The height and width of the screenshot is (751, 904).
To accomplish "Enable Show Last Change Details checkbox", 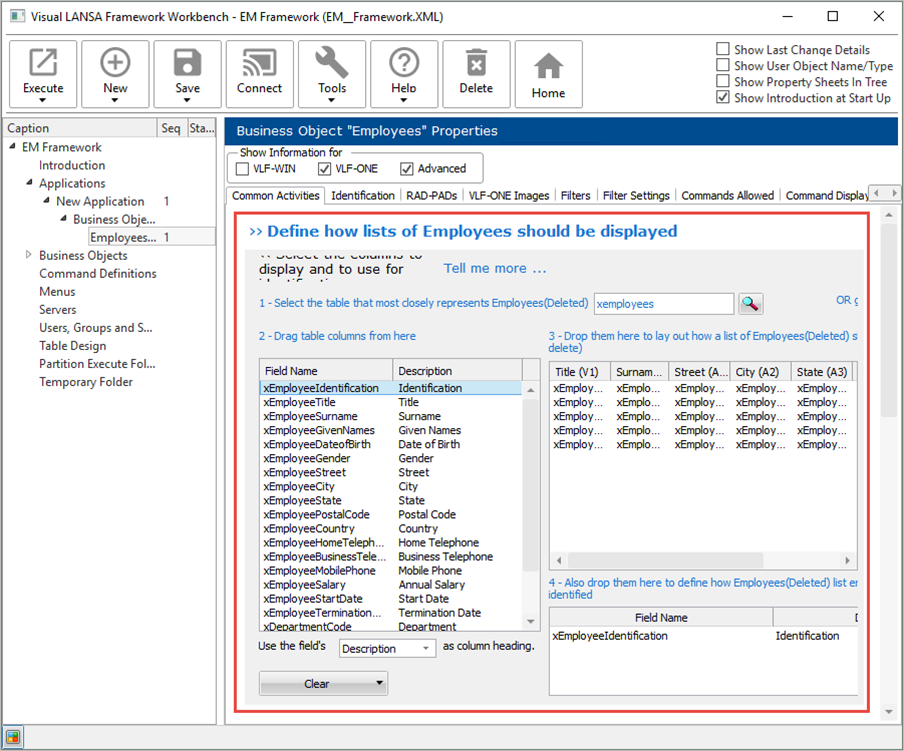I will [x=723, y=50].
